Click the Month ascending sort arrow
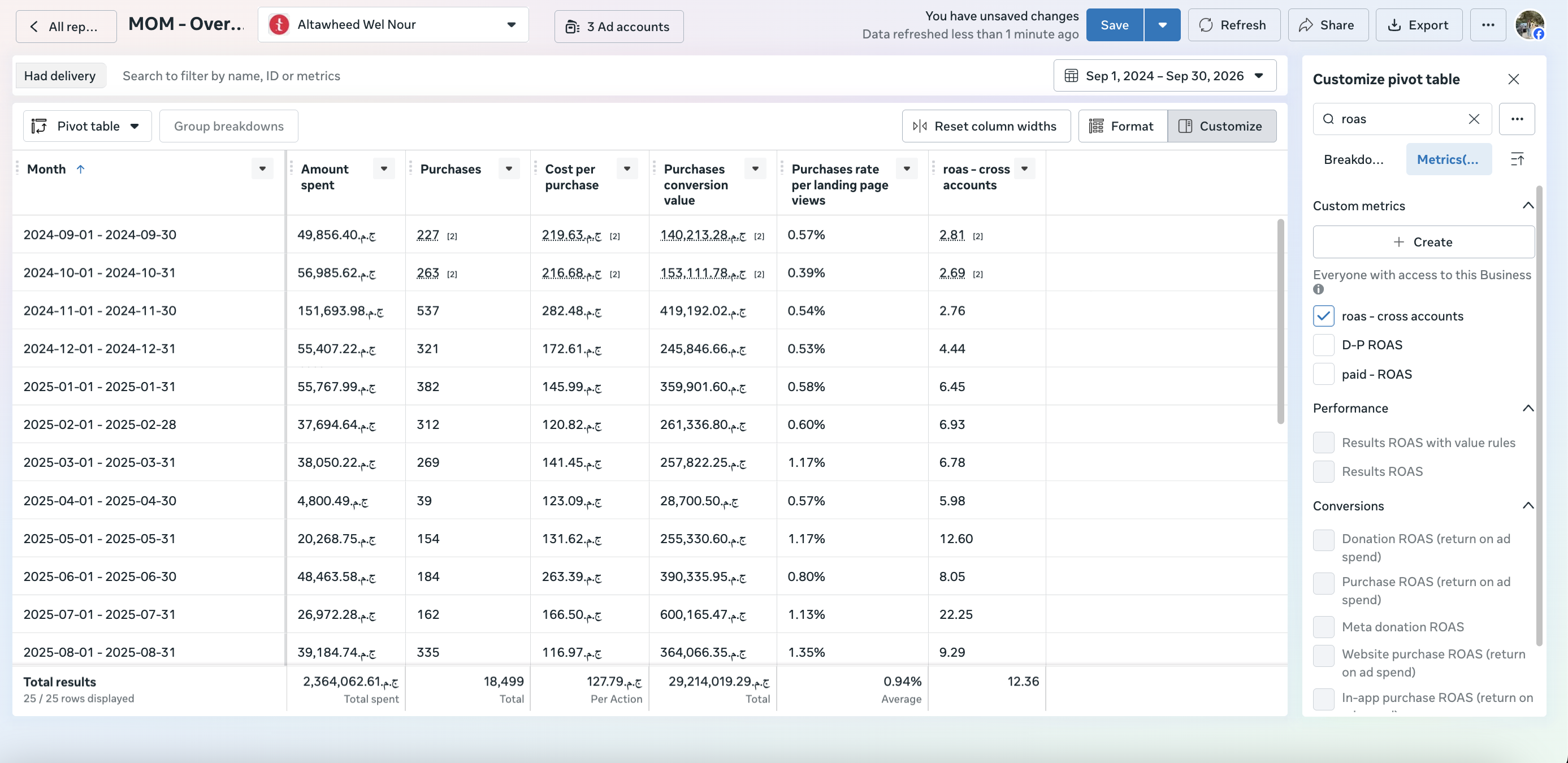This screenshot has width=1568, height=763. point(80,169)
